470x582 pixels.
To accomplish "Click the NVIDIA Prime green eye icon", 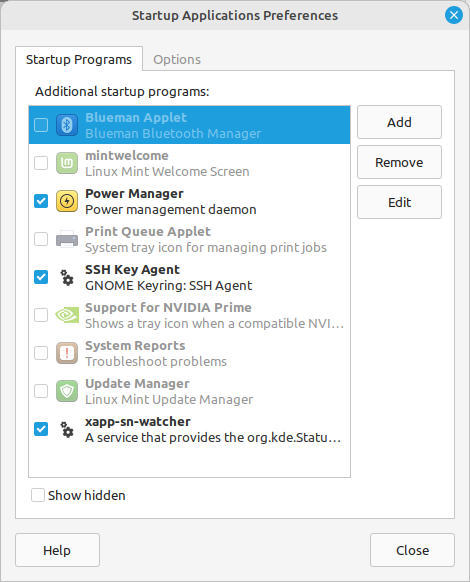I will 67,315.
